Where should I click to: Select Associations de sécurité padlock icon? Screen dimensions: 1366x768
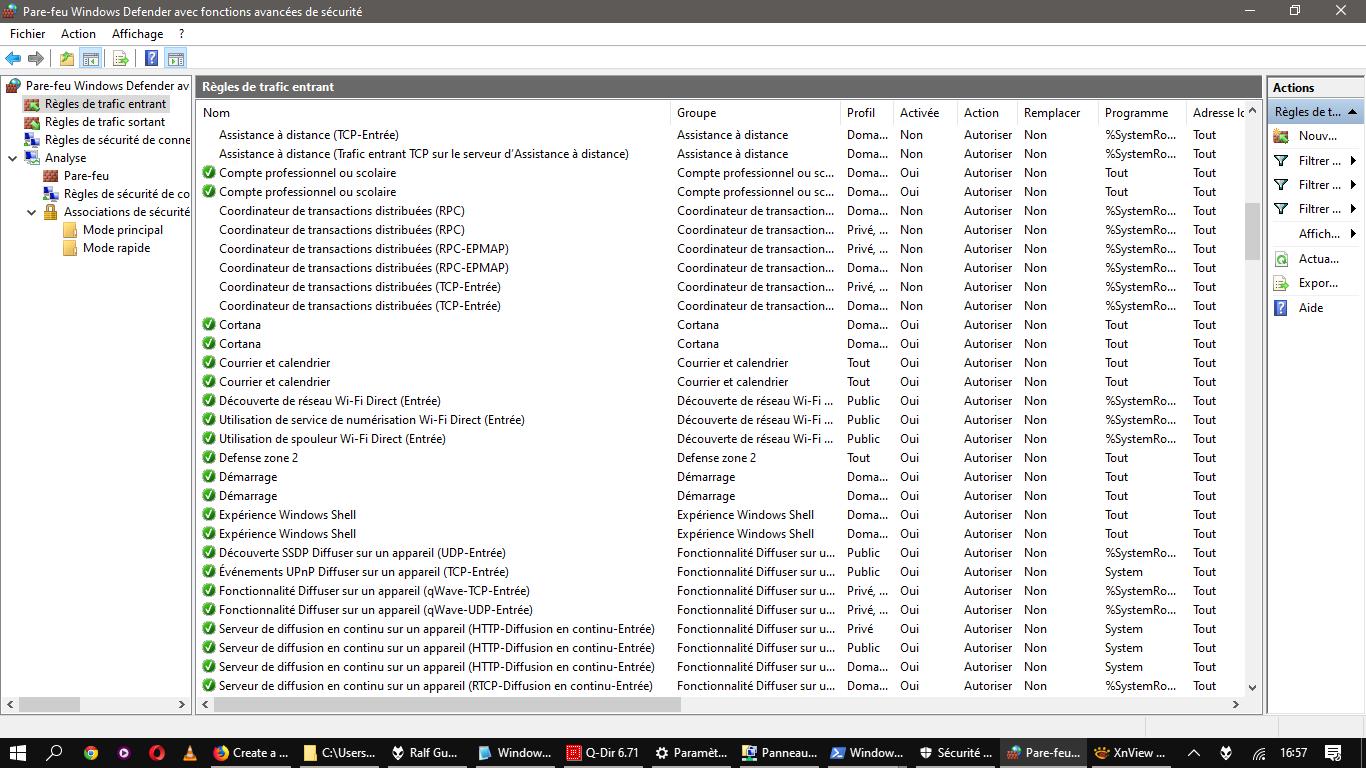tap(51, 212)
